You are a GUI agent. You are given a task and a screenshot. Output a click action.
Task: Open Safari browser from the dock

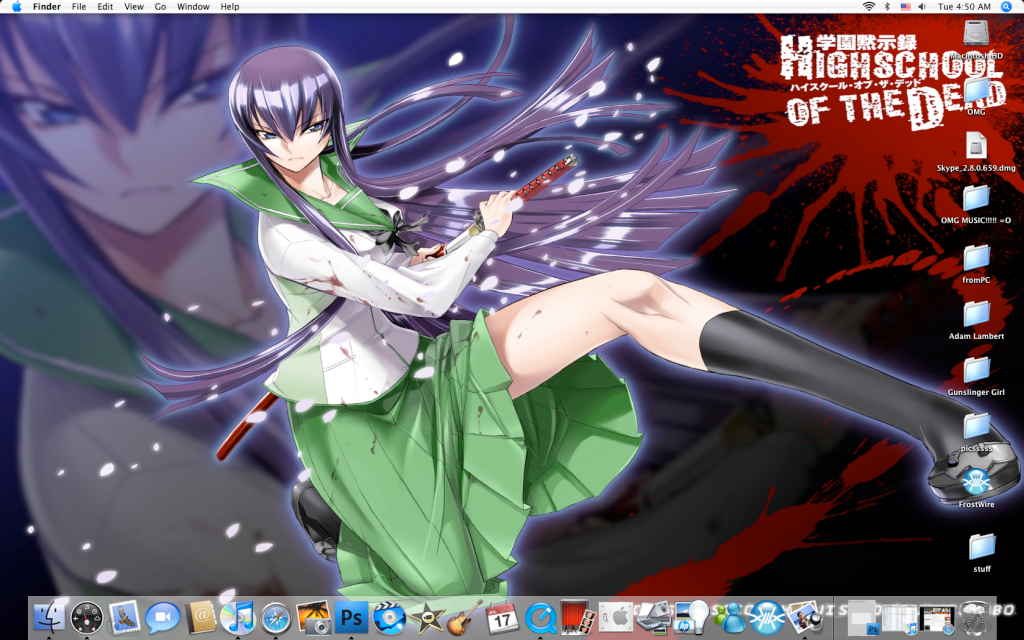click(x=276, y=617)
